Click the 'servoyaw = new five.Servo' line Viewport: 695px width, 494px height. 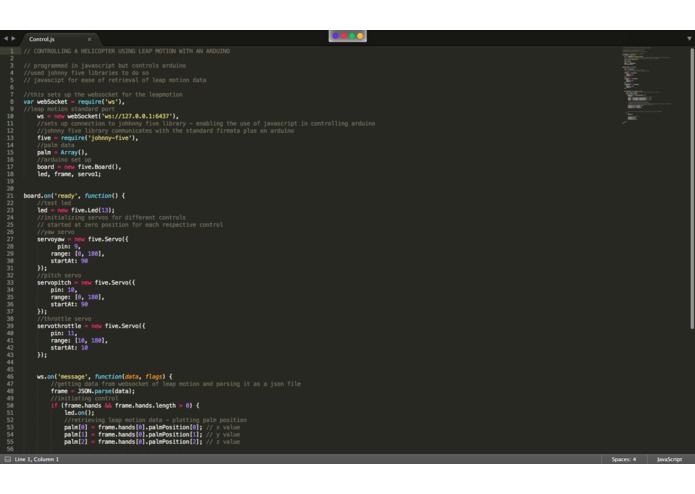tap(83, 239)
